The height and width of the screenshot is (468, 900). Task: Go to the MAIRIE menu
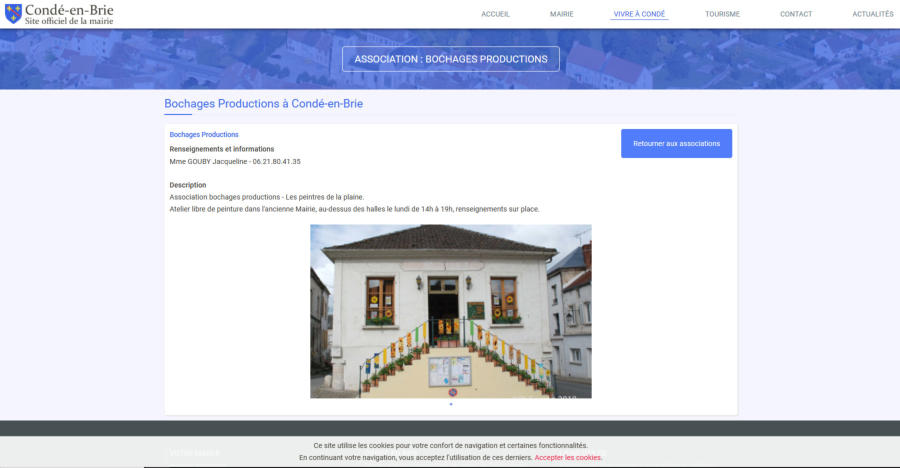point(561,14)
